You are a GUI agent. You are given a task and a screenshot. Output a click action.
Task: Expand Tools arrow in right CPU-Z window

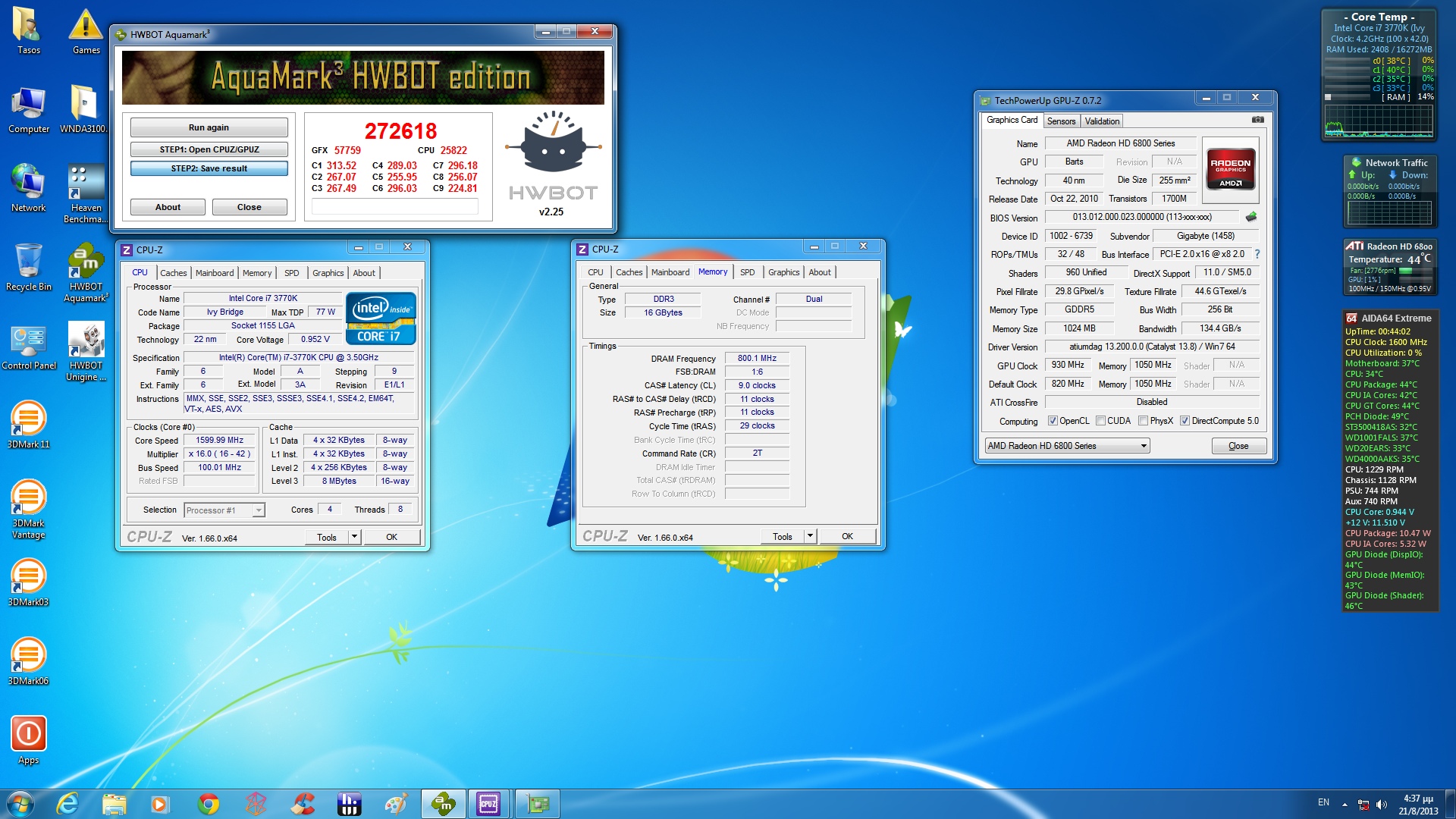(810, 536)
